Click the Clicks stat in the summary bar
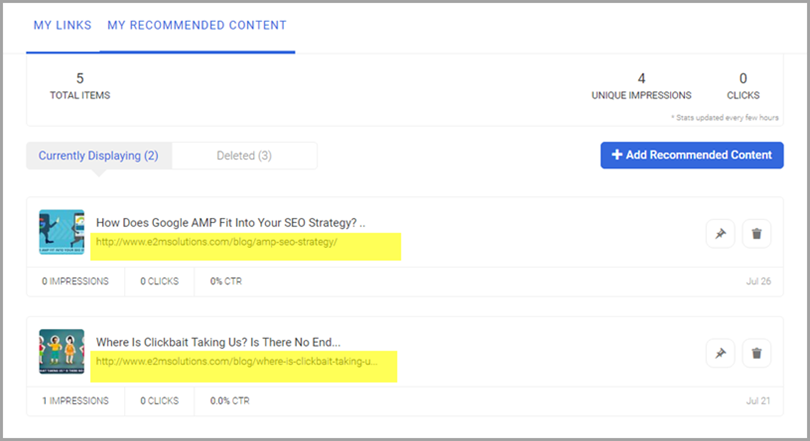 point(743,86)
